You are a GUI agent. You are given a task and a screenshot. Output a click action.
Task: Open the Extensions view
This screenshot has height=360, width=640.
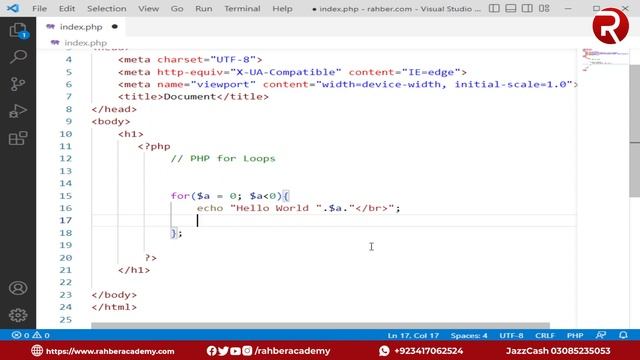[18, 138]
